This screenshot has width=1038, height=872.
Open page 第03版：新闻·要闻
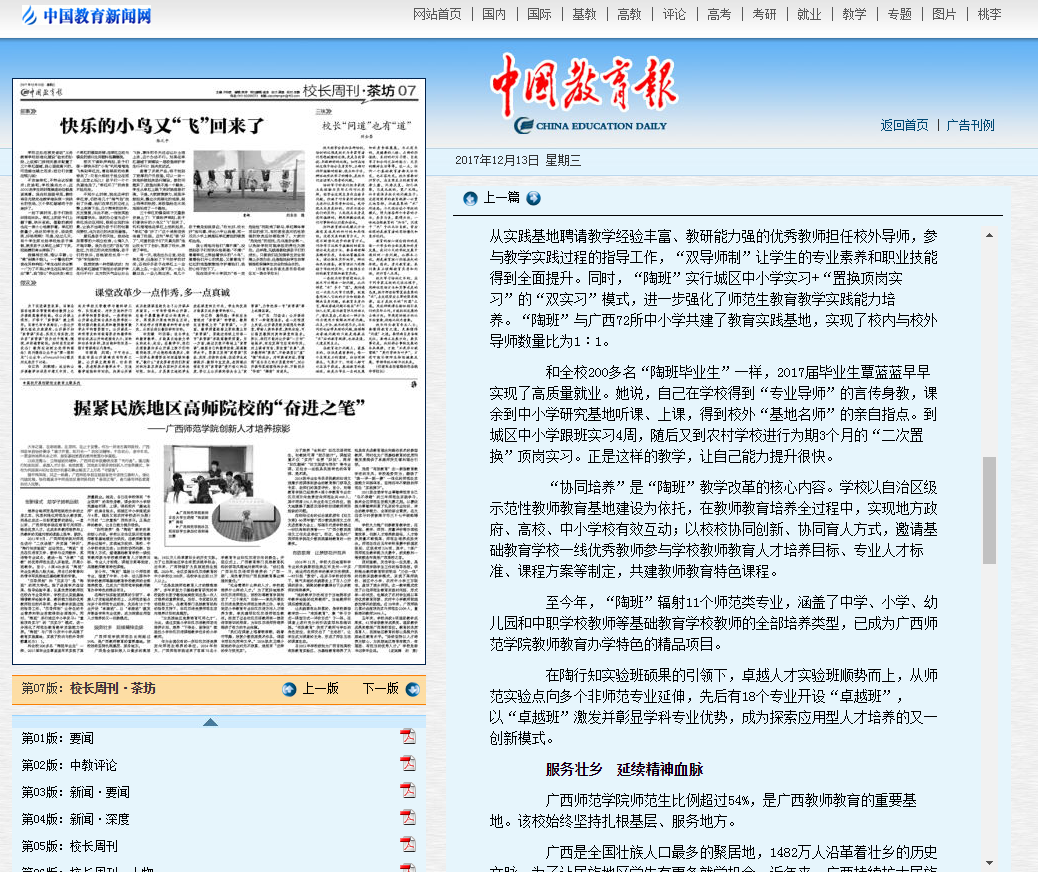(x=75, y=793)
